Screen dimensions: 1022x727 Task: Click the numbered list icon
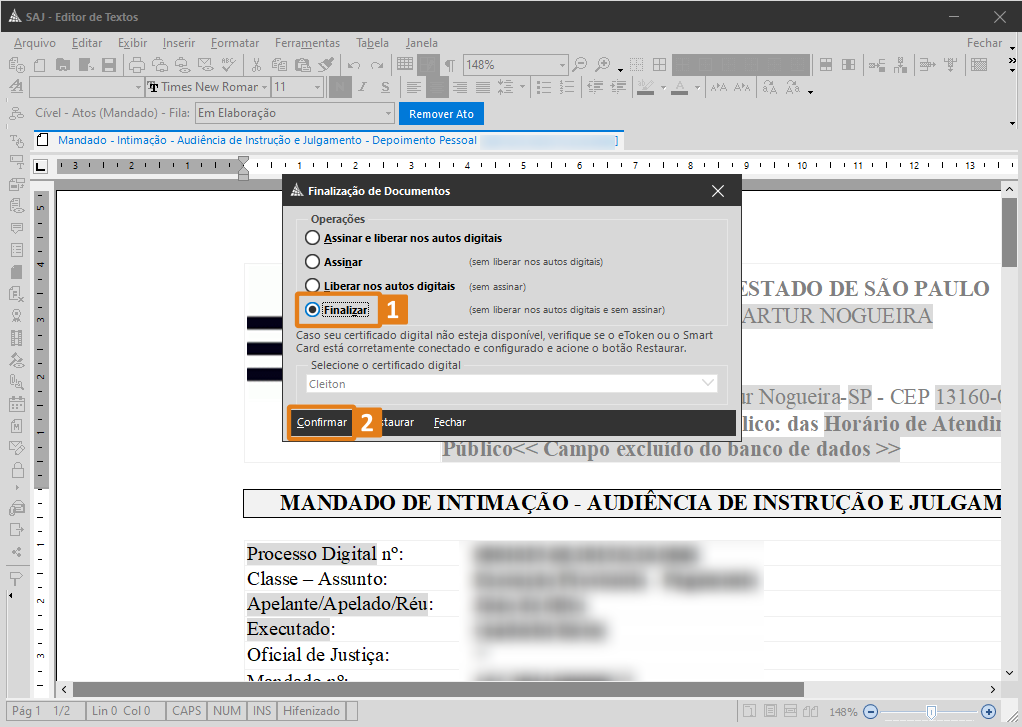tap(567, 87)
